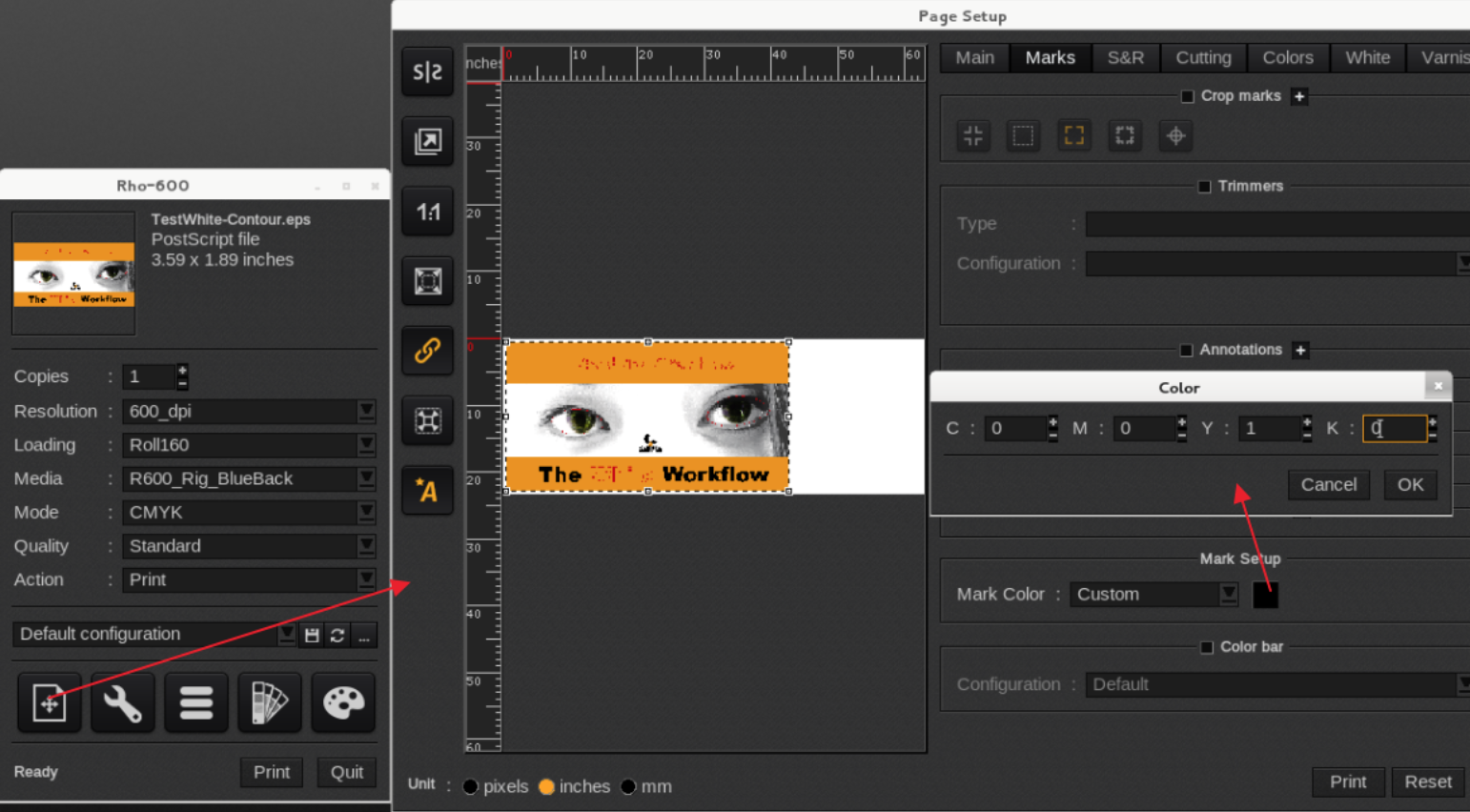1470x812 pixels.
Task: Select the registration target mark icon
Action: (x=1175, y=136)
